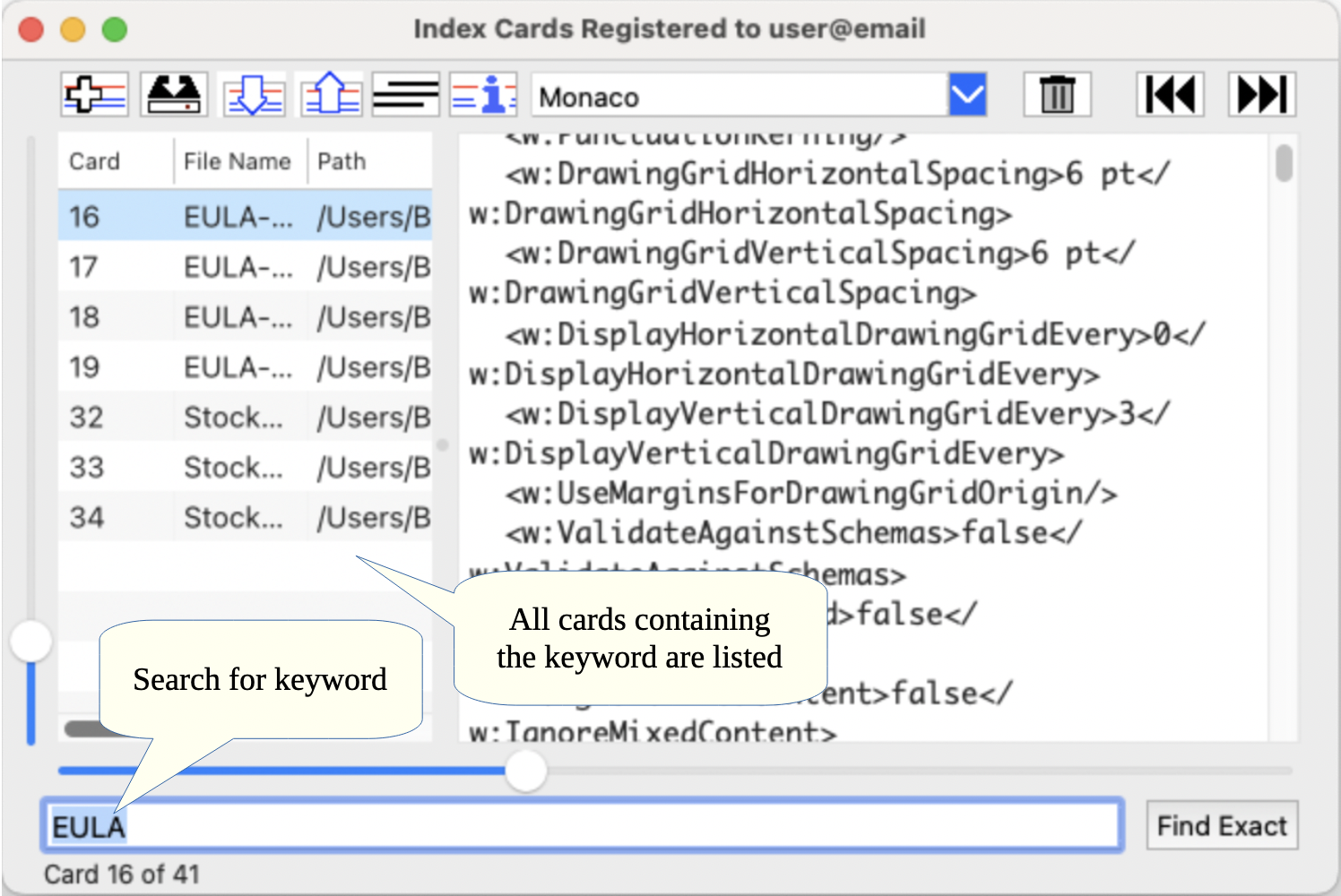Click the import card down-arrow icon

tap(253, 95)
